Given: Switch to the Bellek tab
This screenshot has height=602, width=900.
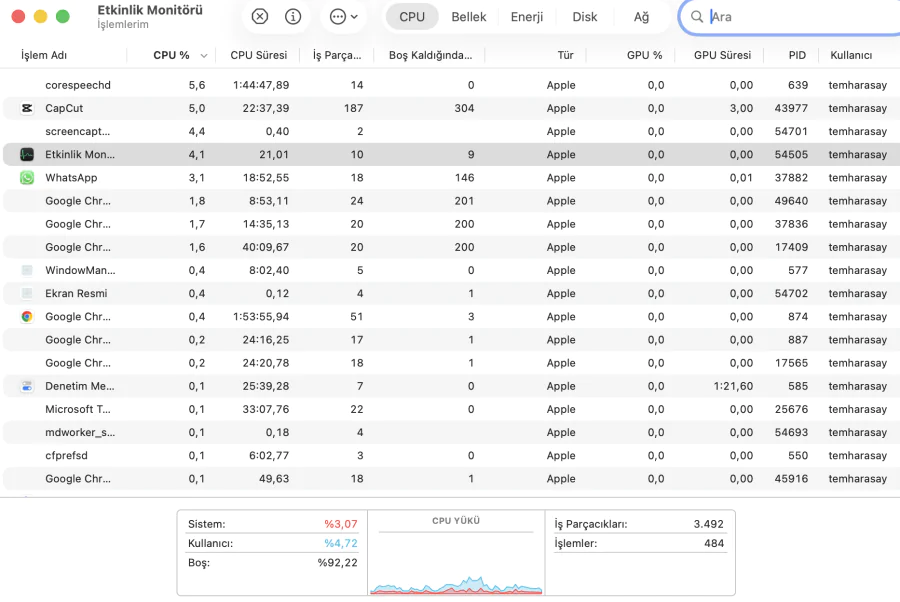Looking at the screenshot, I should click(x=469, y=17).
